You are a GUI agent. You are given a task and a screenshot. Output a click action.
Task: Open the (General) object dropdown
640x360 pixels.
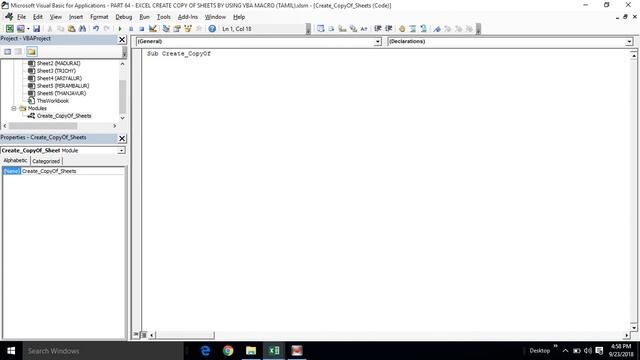click(x=378, y=41)
